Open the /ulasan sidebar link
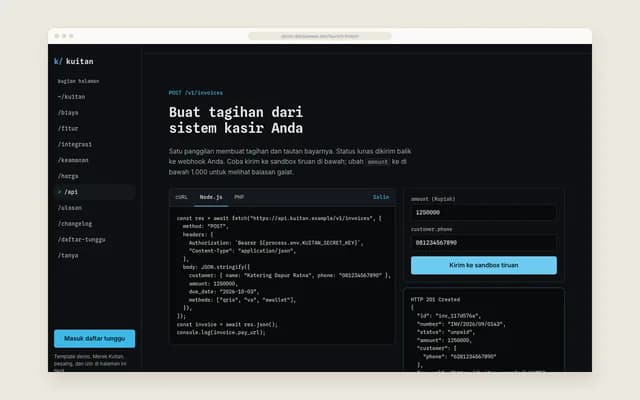The image size is (640, 400). tap(69, 208)
